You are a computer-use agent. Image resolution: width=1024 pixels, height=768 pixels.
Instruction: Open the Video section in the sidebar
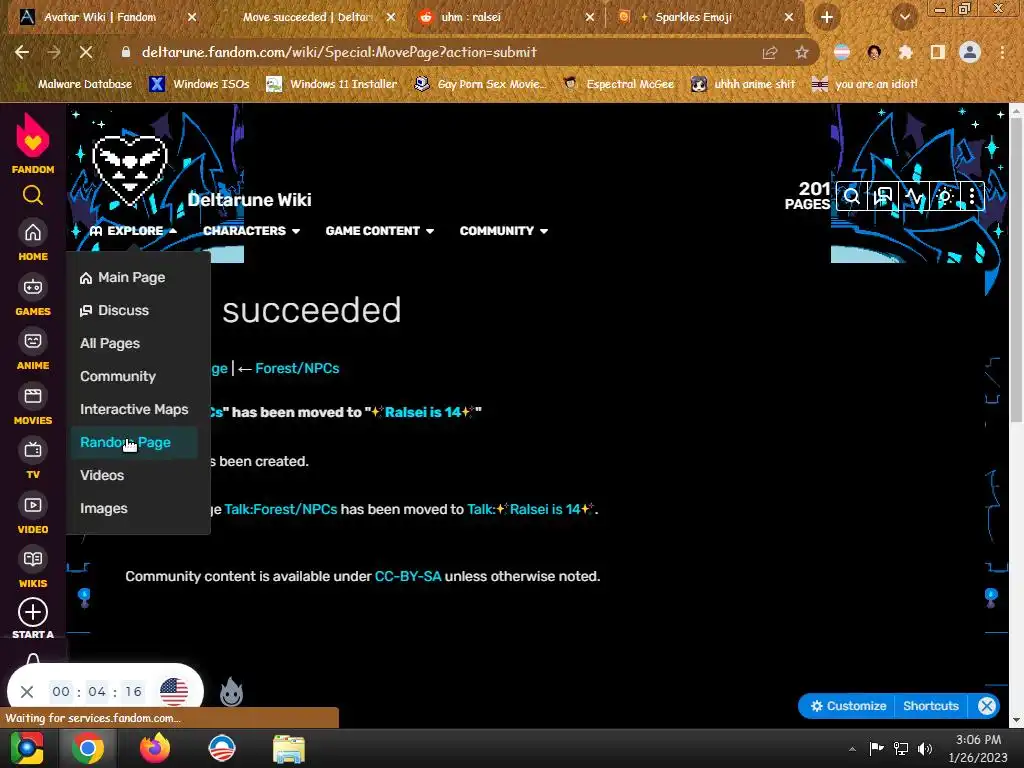pos(33,514)
